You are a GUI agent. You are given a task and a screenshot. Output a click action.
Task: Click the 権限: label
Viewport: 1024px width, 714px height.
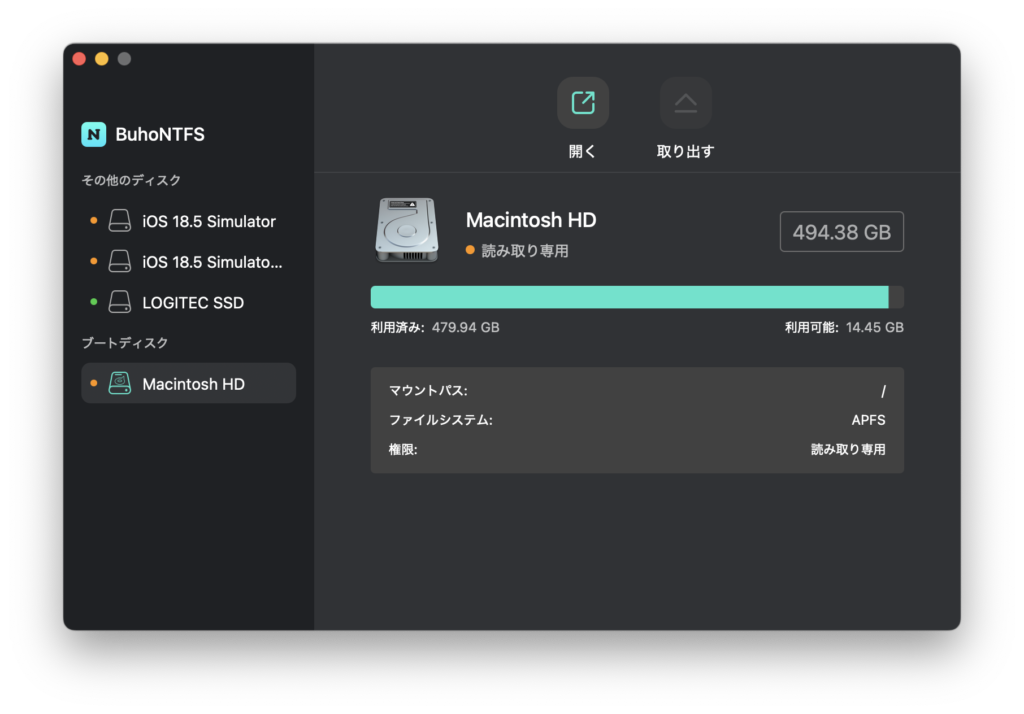click(403, 449)
